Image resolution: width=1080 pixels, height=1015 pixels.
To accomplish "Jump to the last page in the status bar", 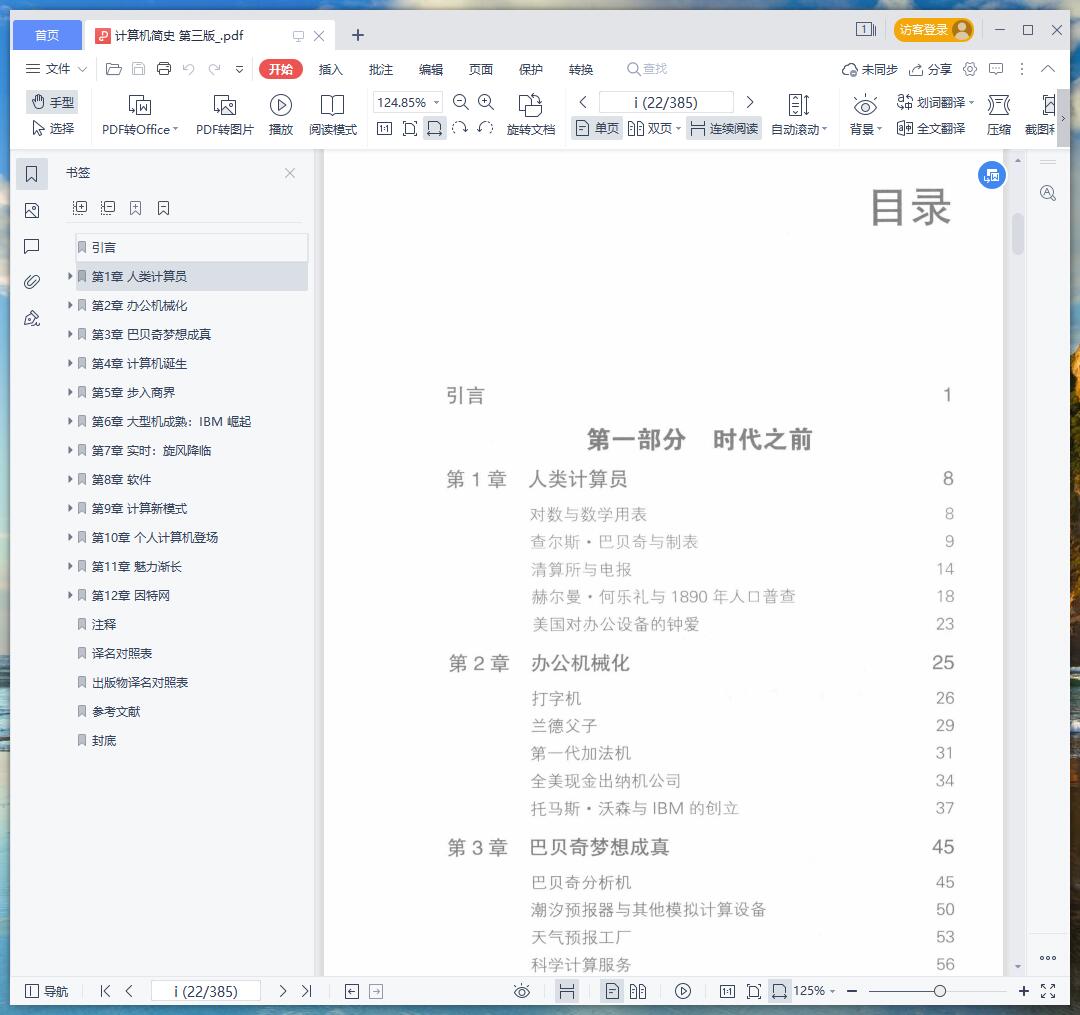I will tap(307, 991).
